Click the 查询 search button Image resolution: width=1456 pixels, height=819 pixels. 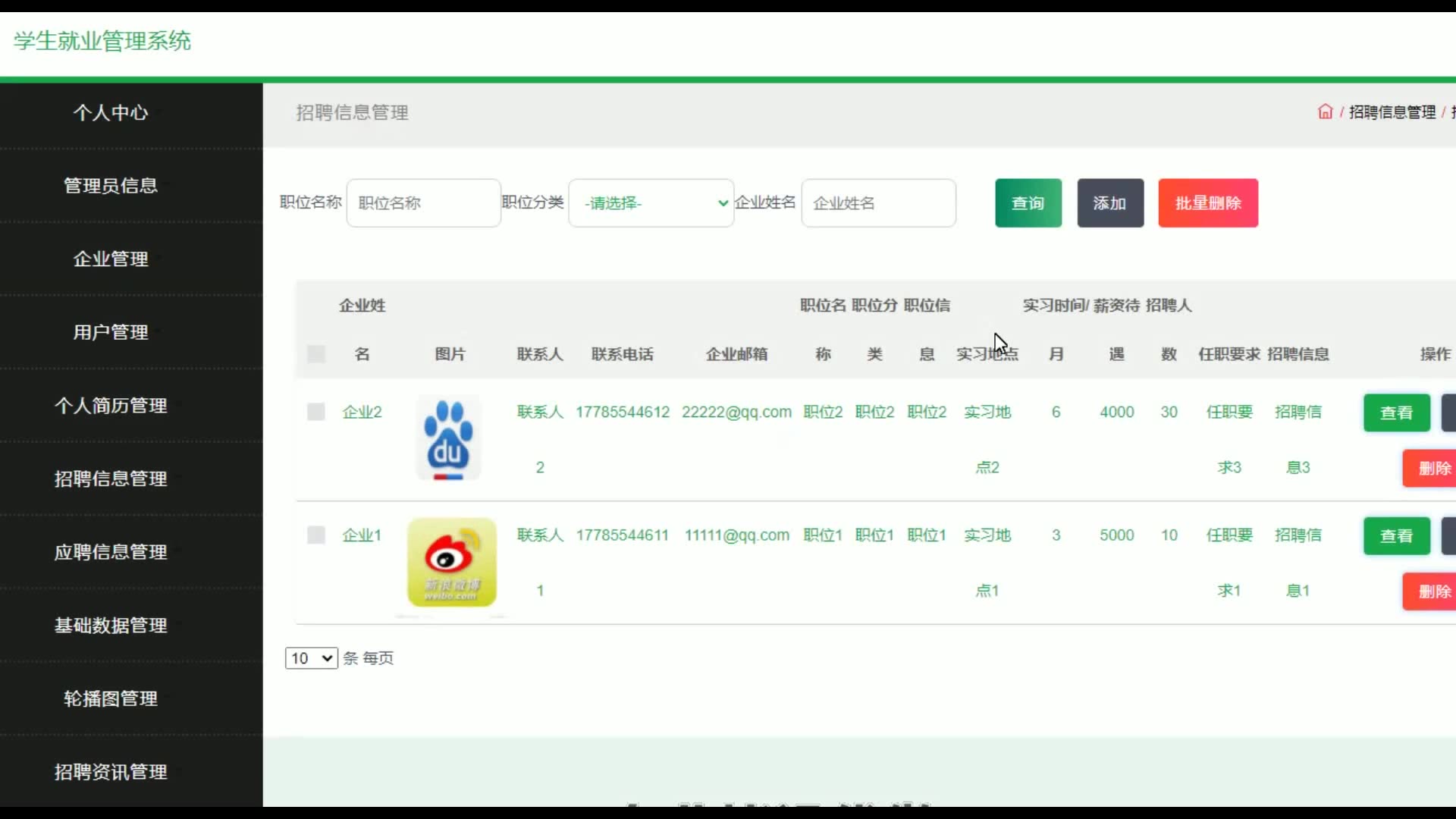pyautogui.click(x=1028, y=203)
